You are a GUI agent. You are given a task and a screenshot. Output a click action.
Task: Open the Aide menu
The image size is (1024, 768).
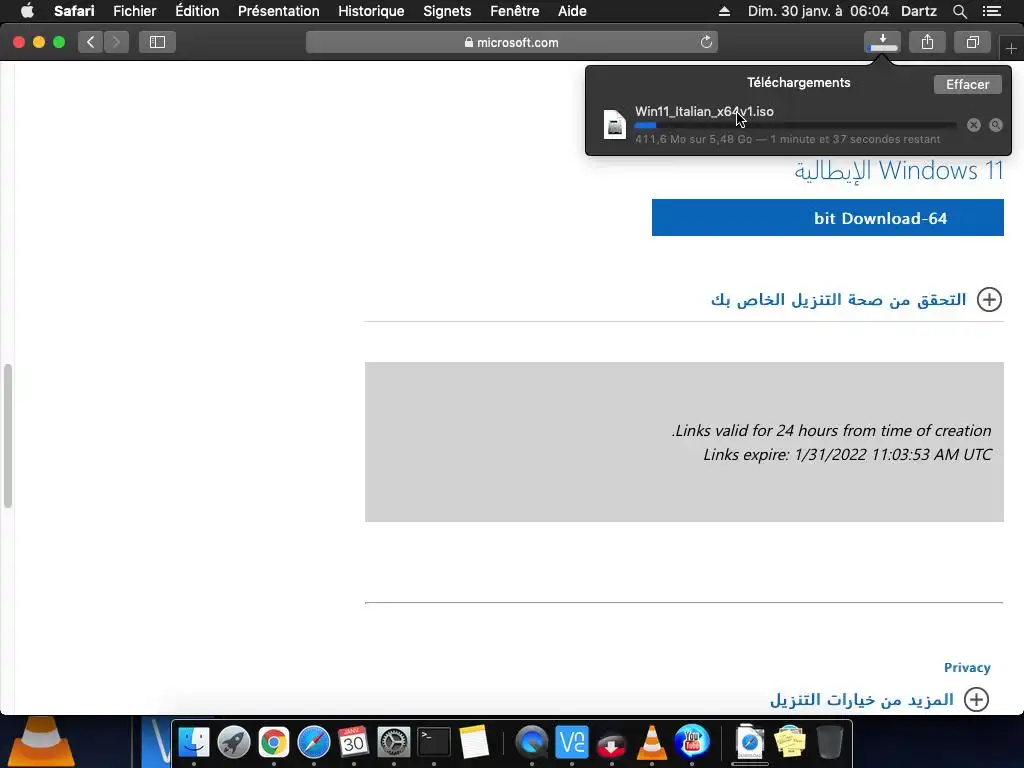click(572, 11)
